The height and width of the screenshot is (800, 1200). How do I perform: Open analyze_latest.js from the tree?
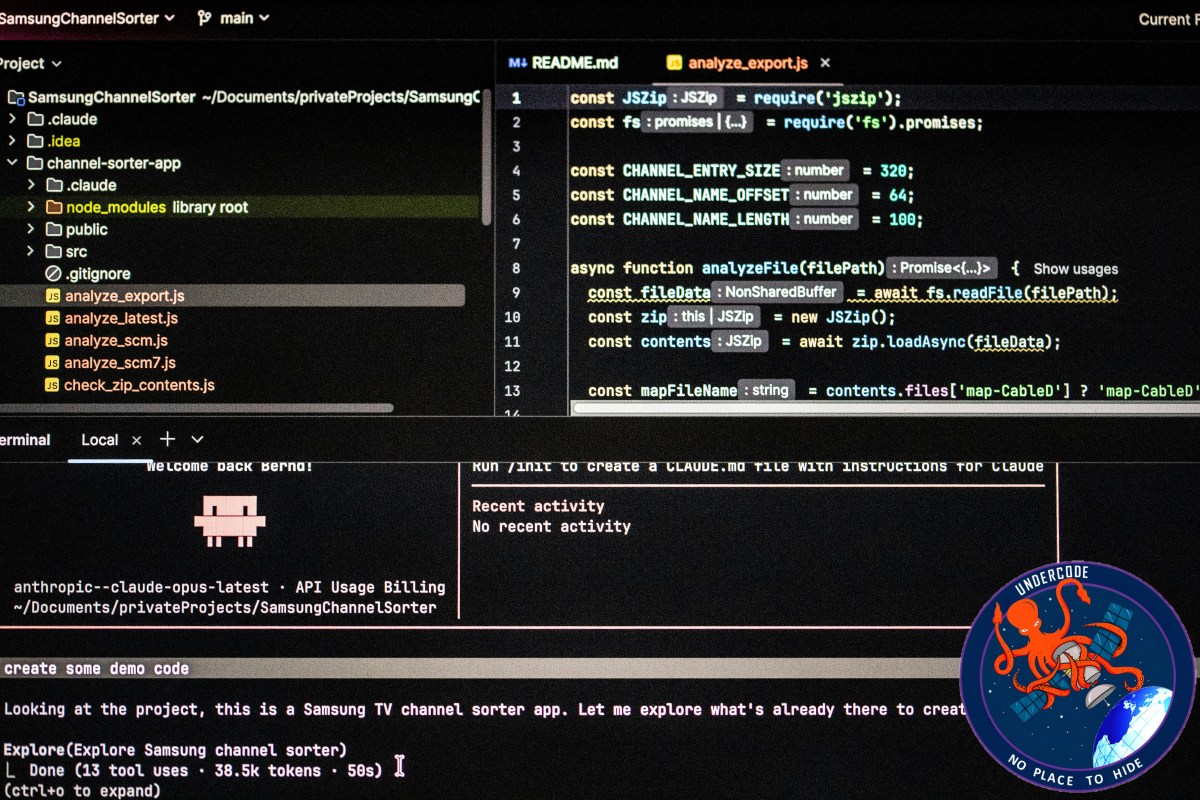(121, 318)
